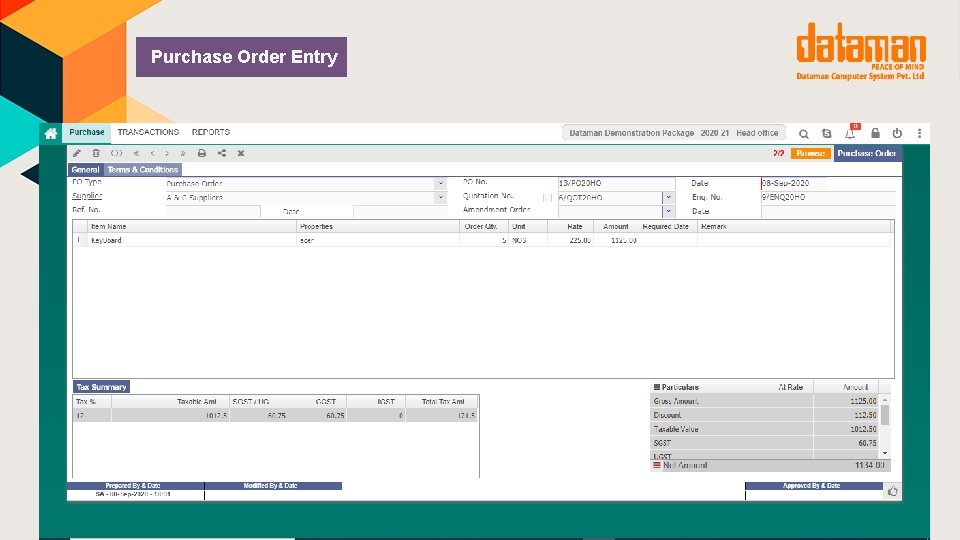Open the Purchase menu
Screen dimensions: 960x540
(x=86, y=132)
